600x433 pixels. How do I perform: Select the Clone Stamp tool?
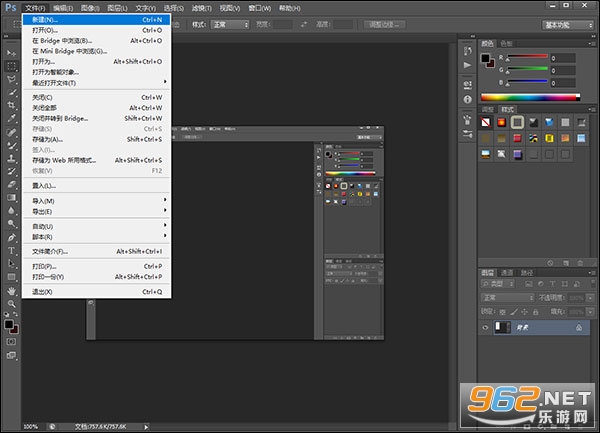[x=11, y=158]
